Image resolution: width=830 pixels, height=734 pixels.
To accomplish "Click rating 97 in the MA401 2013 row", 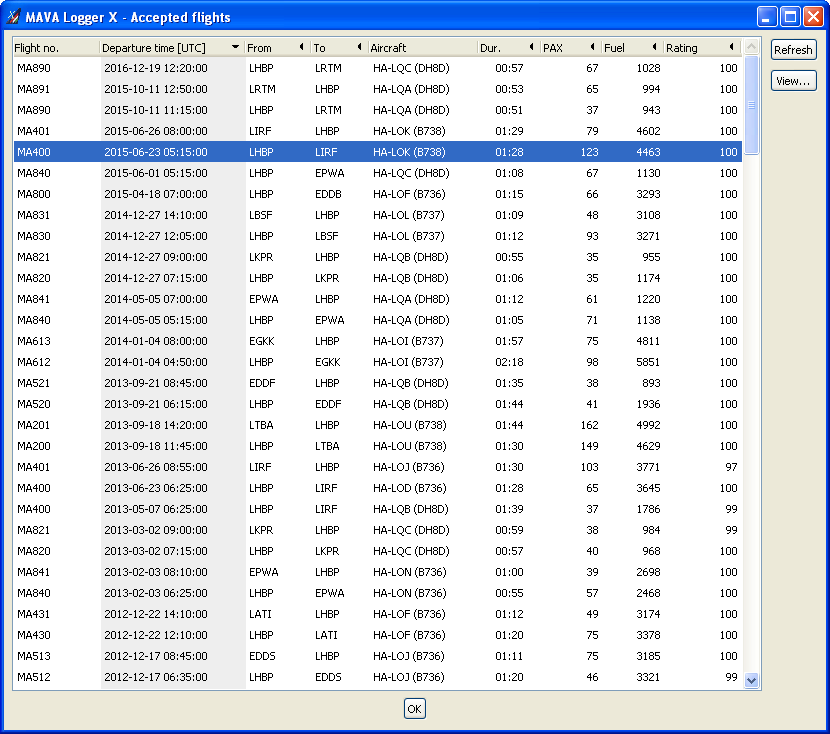I will click(731, 467).
